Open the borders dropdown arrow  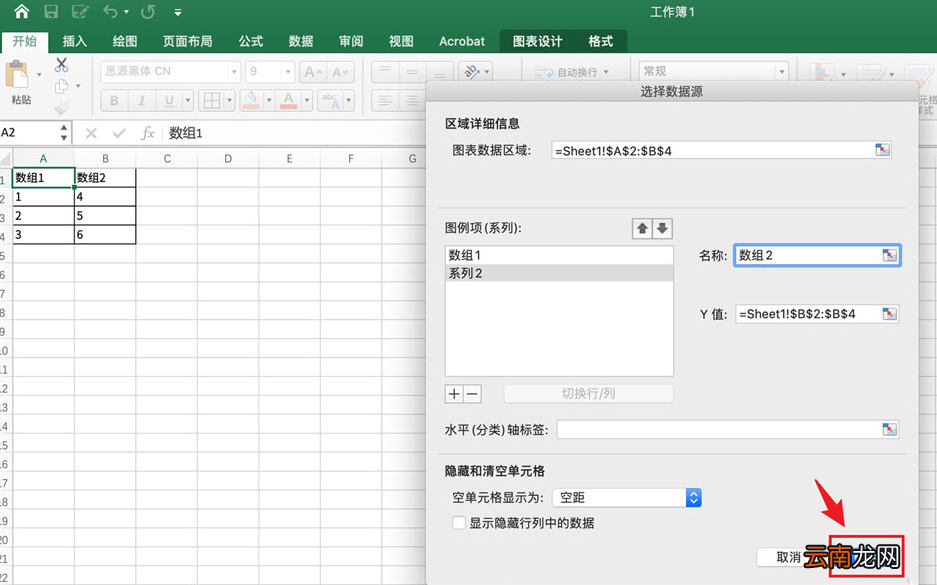[229, 100]
